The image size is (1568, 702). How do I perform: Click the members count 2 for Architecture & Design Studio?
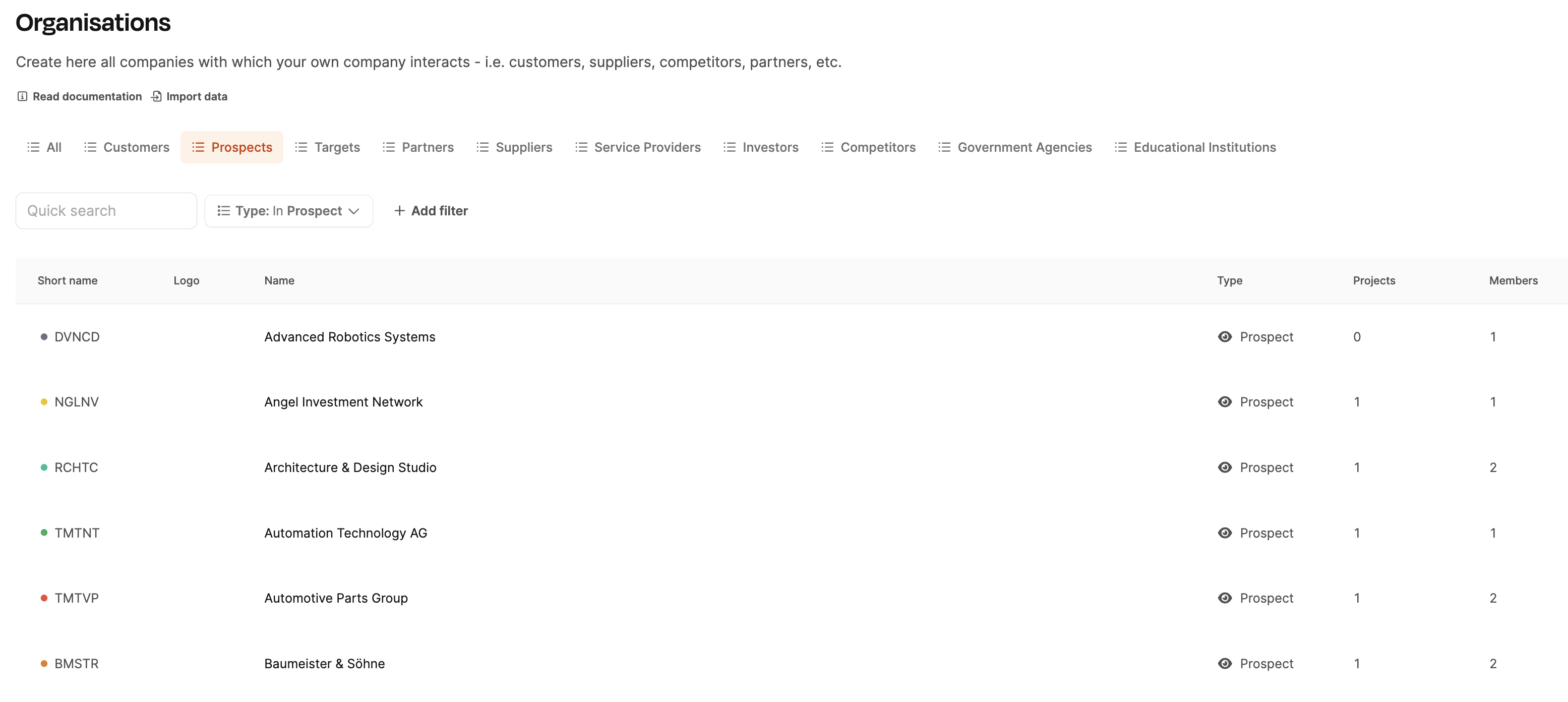[x=1493, y=467]
